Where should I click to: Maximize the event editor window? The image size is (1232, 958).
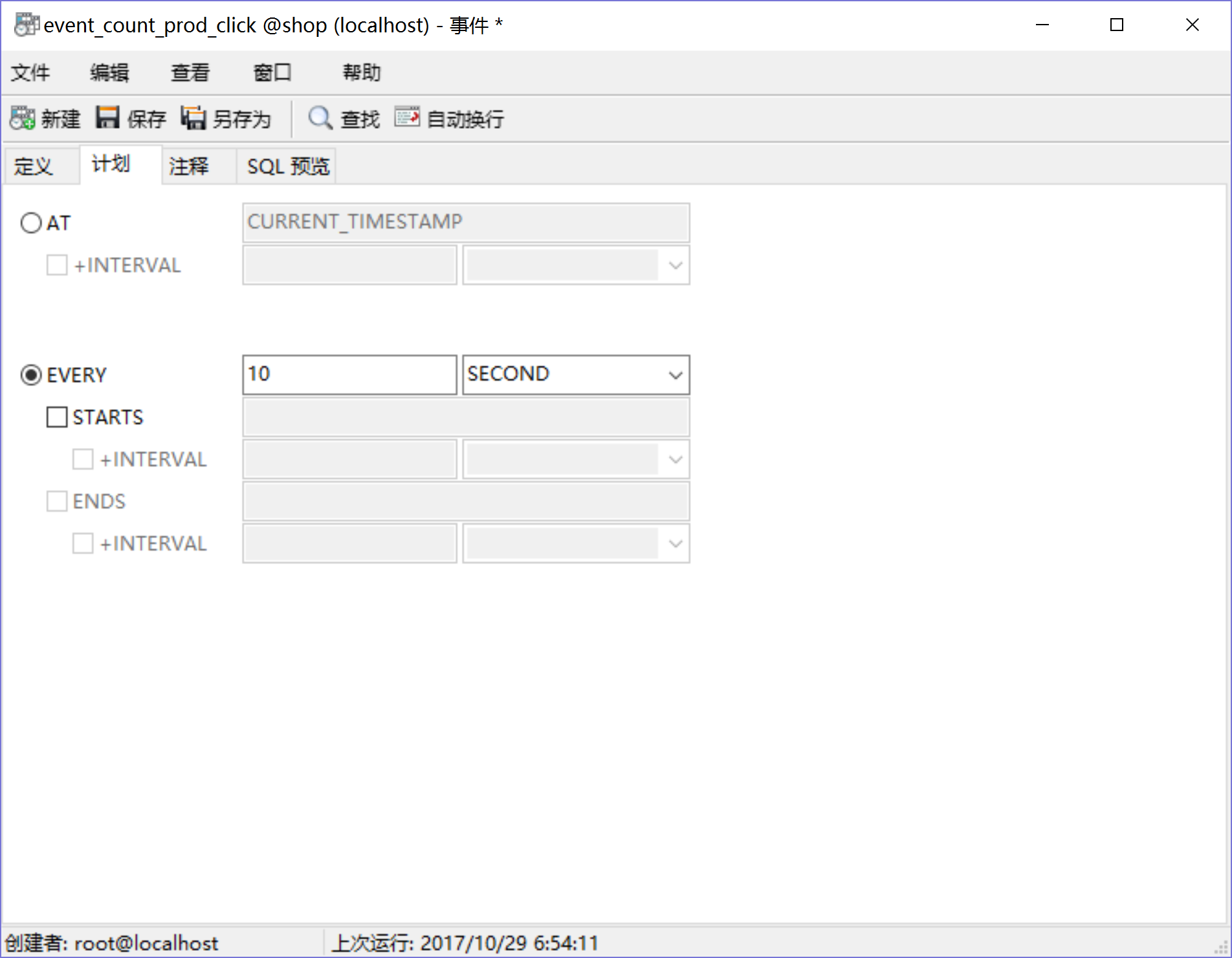coord(1117,25)
